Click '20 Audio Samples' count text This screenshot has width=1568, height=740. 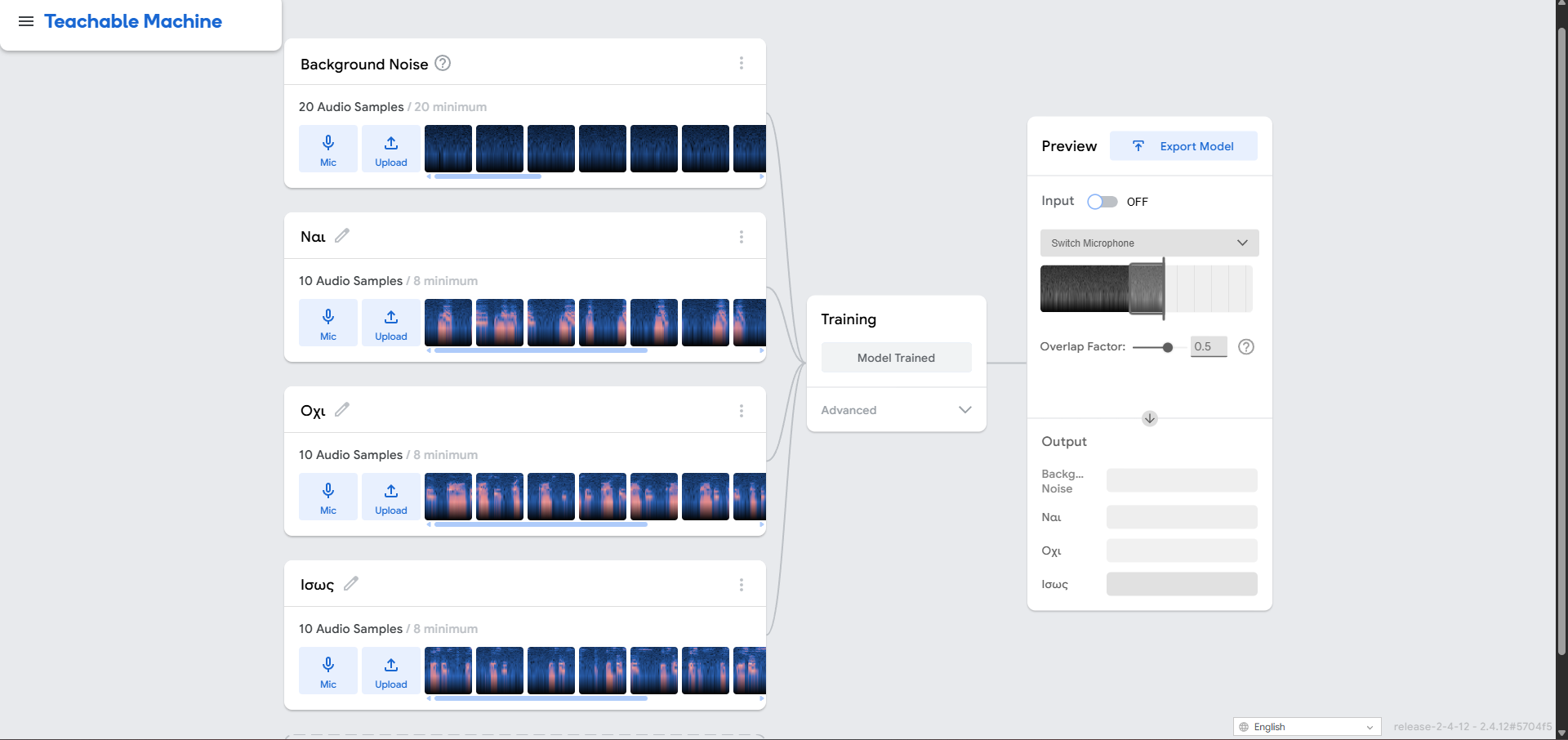point(351,107)
